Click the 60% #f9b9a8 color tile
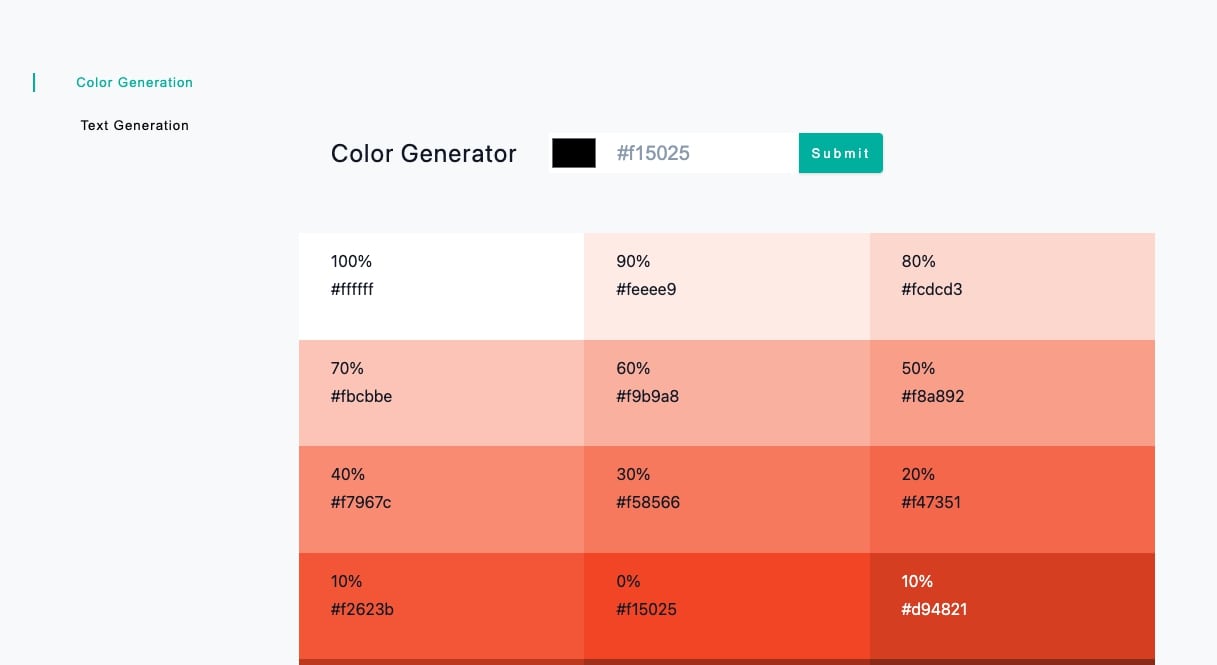Viewport: 1217px width, 665px height. click(727, 393)
